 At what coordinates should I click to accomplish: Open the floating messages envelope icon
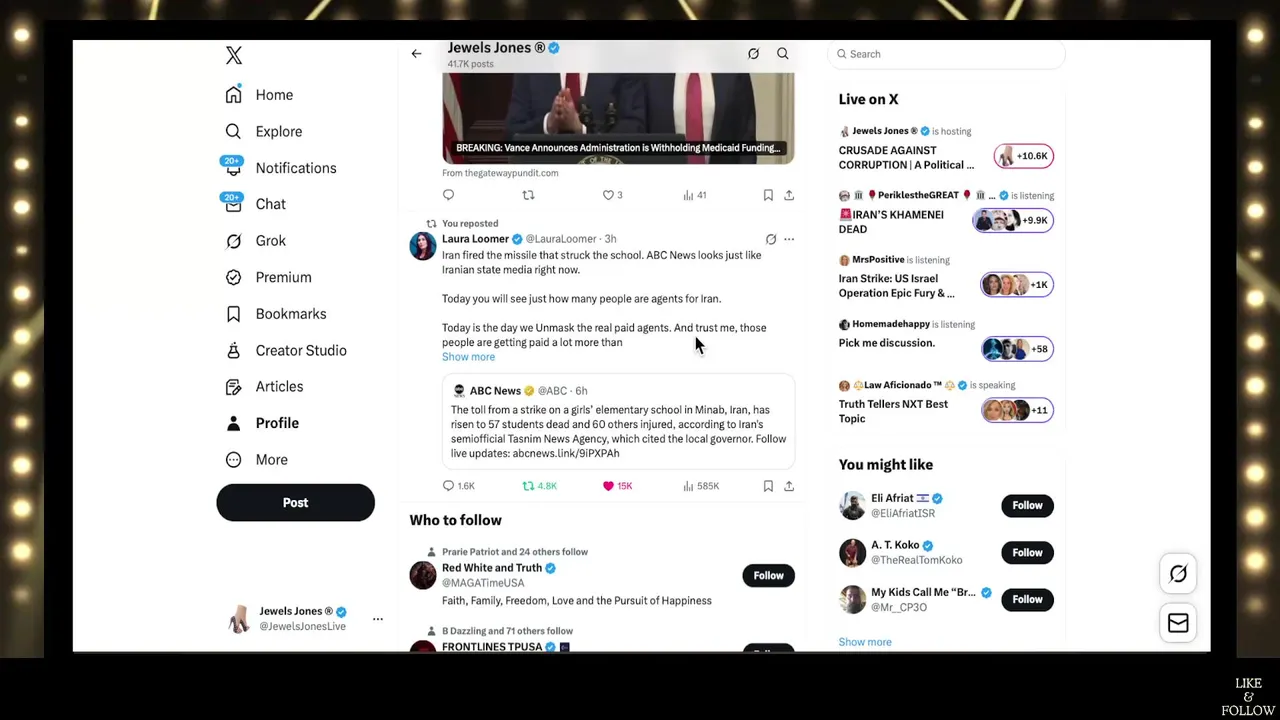point(1178,623)
